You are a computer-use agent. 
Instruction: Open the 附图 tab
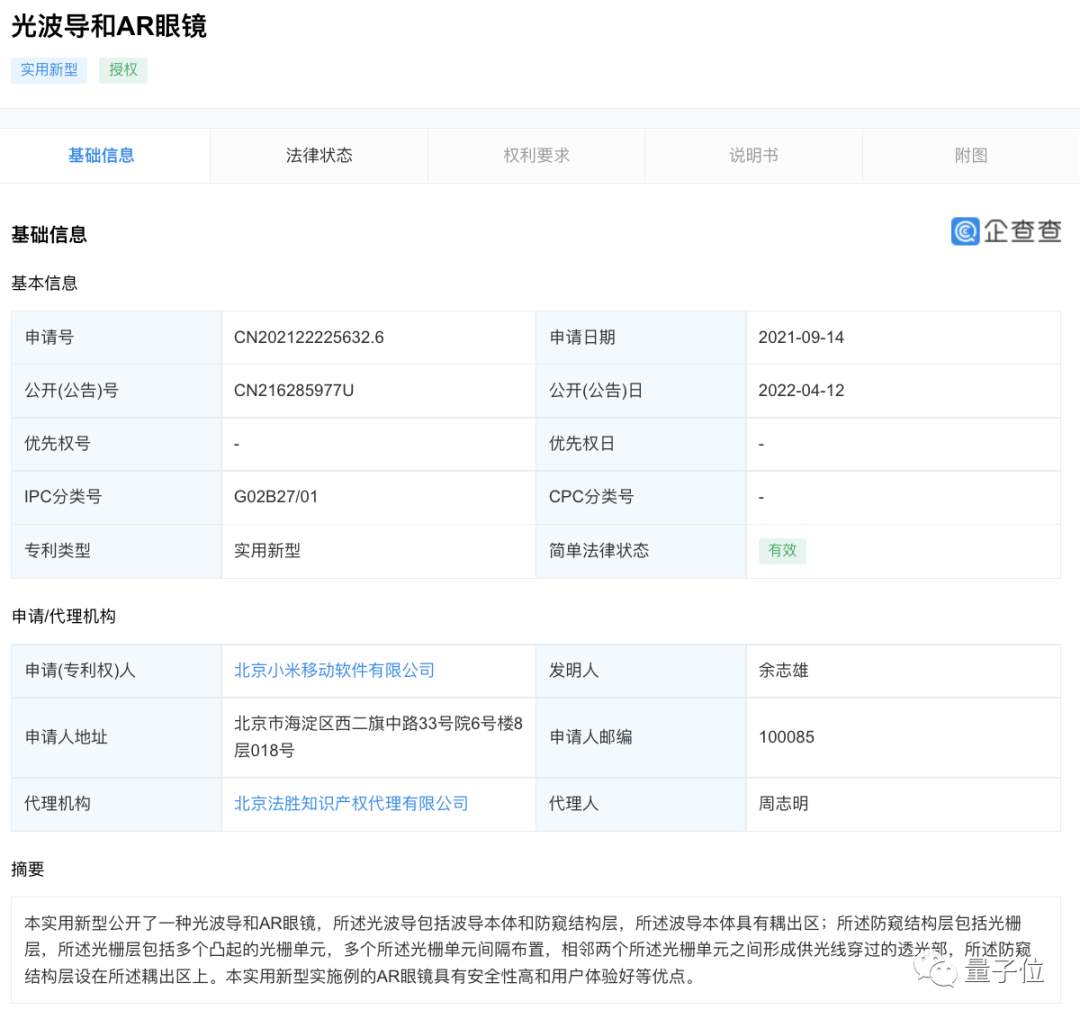coord(969,155)
